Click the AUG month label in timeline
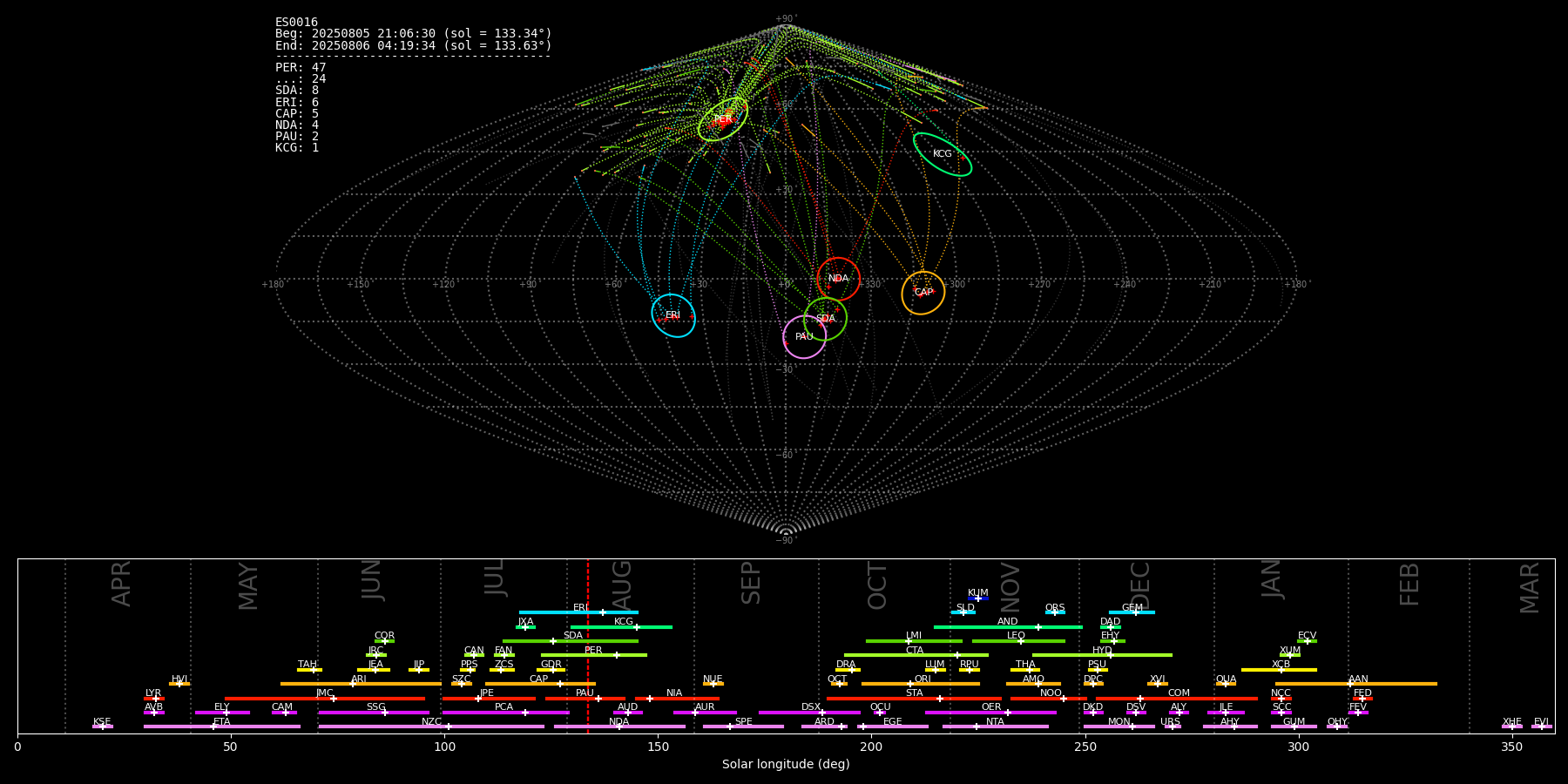Image resolution: width=1568 pixels, height=784 pixels. (622, 585)
